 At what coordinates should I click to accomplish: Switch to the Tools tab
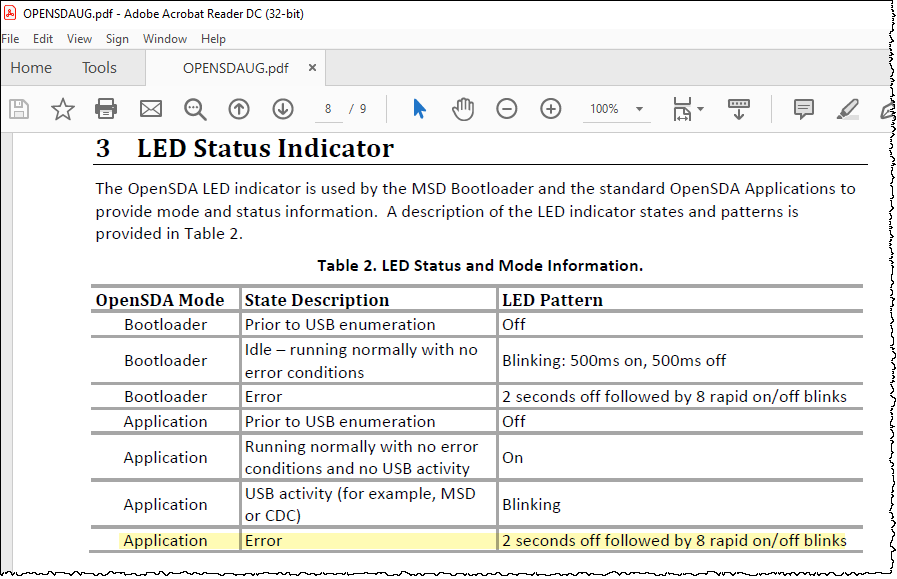click(x=99, y=67)
